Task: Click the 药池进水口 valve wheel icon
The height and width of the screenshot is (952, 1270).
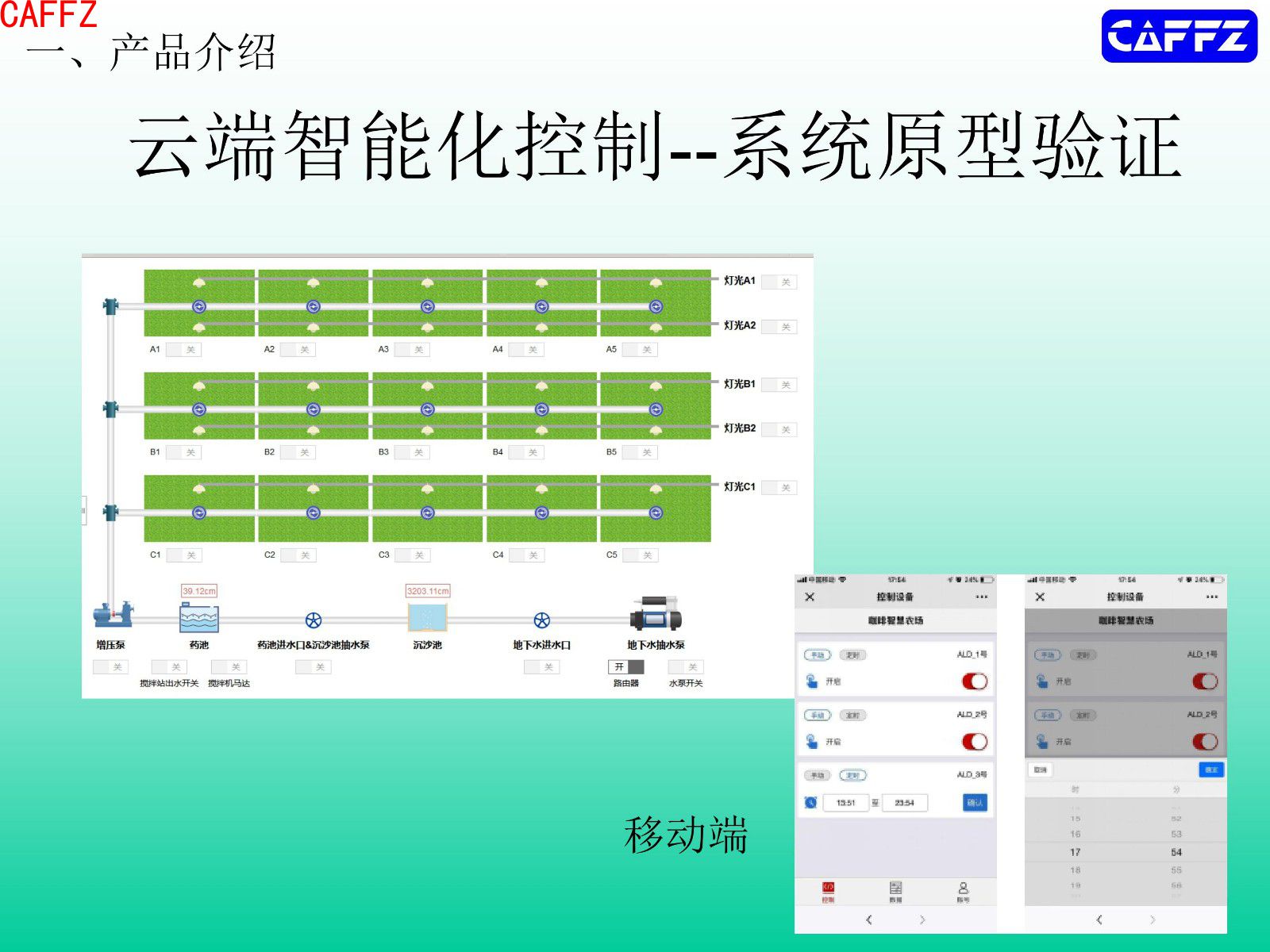Action: click(314, 620)
